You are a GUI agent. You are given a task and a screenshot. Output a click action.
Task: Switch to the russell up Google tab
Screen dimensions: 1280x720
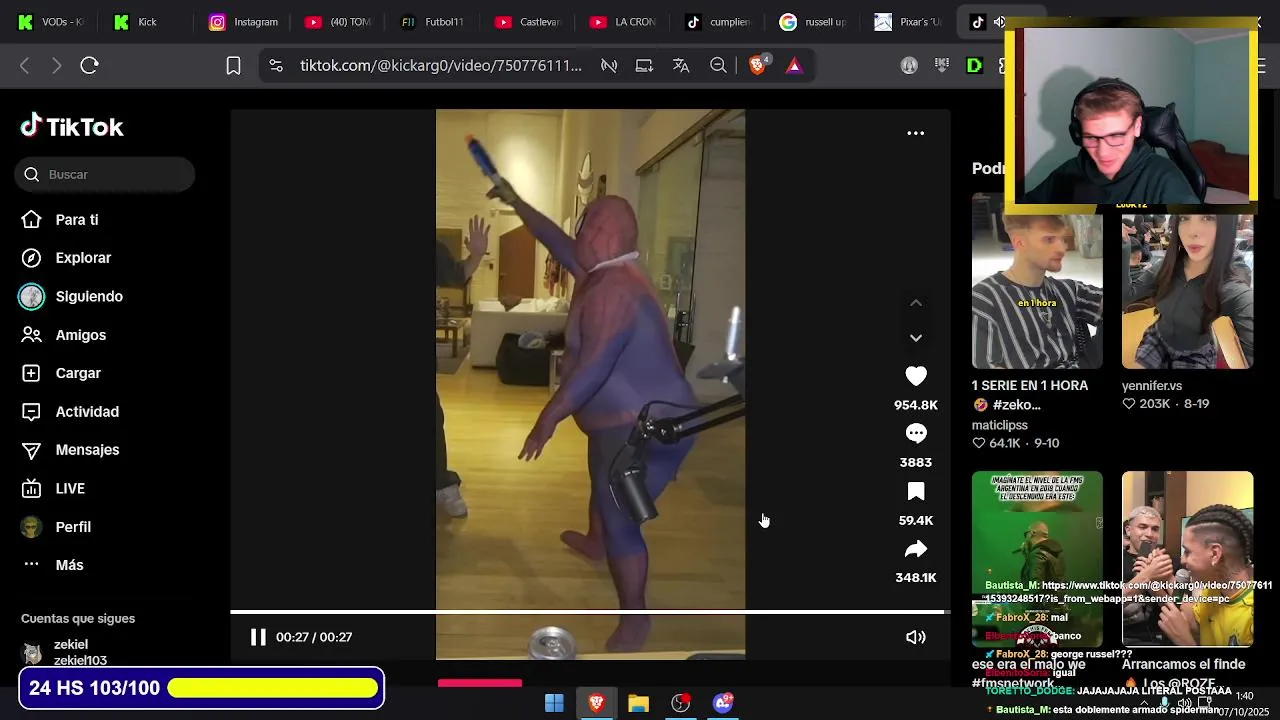[x=813, y=22]
